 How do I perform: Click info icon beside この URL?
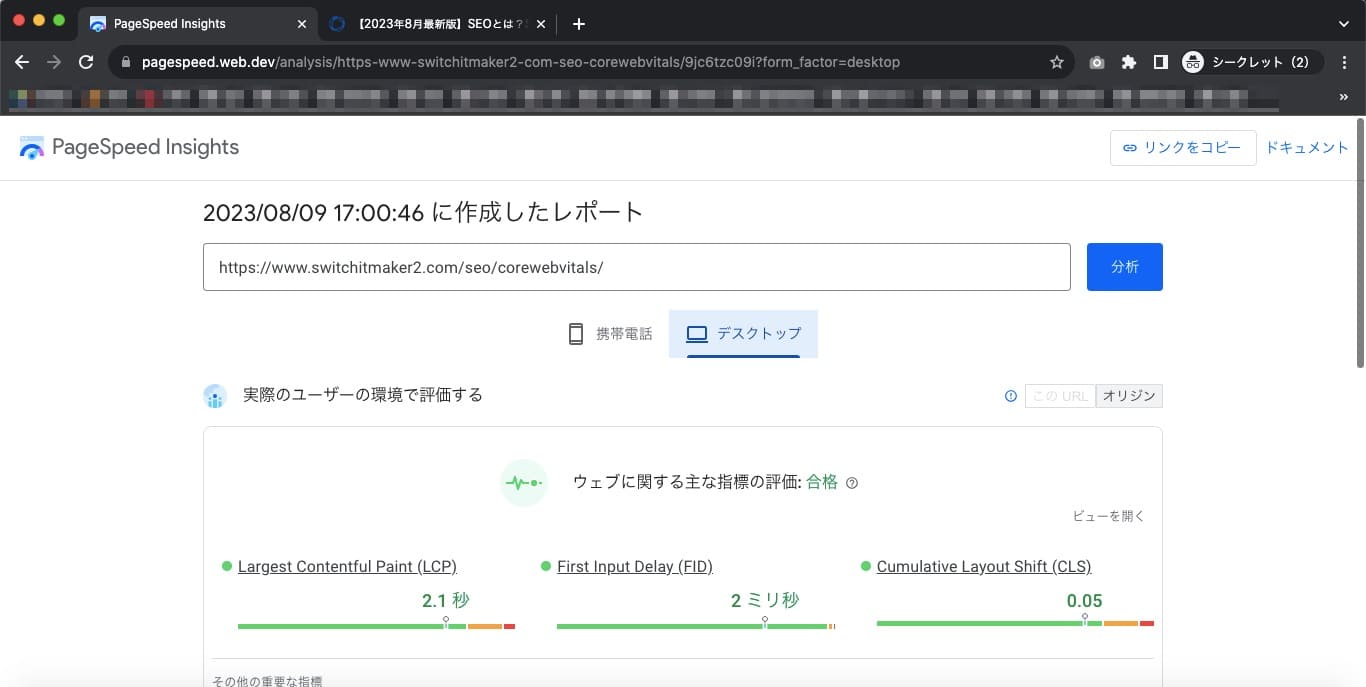click(1010, 396)
